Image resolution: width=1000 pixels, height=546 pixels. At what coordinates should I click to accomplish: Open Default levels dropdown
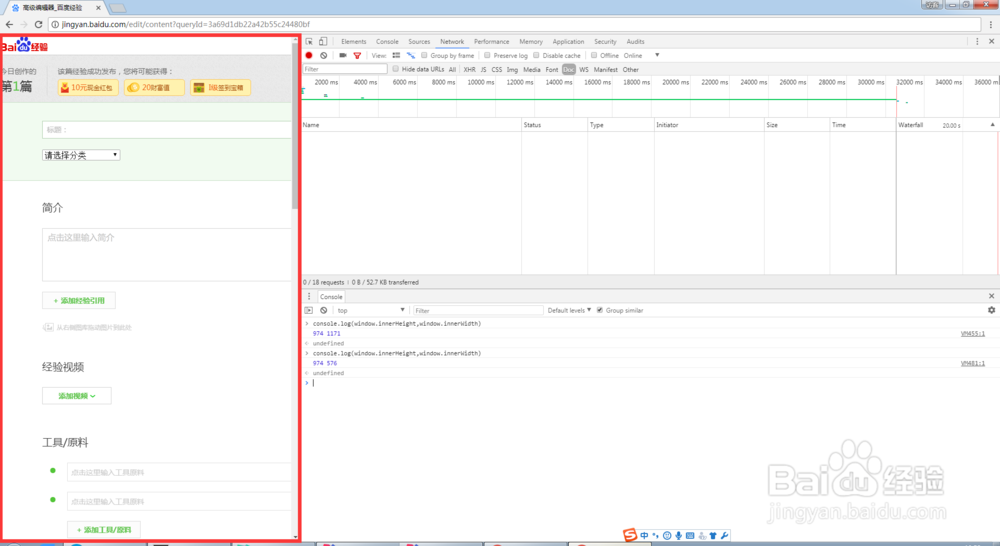(569, 311)
